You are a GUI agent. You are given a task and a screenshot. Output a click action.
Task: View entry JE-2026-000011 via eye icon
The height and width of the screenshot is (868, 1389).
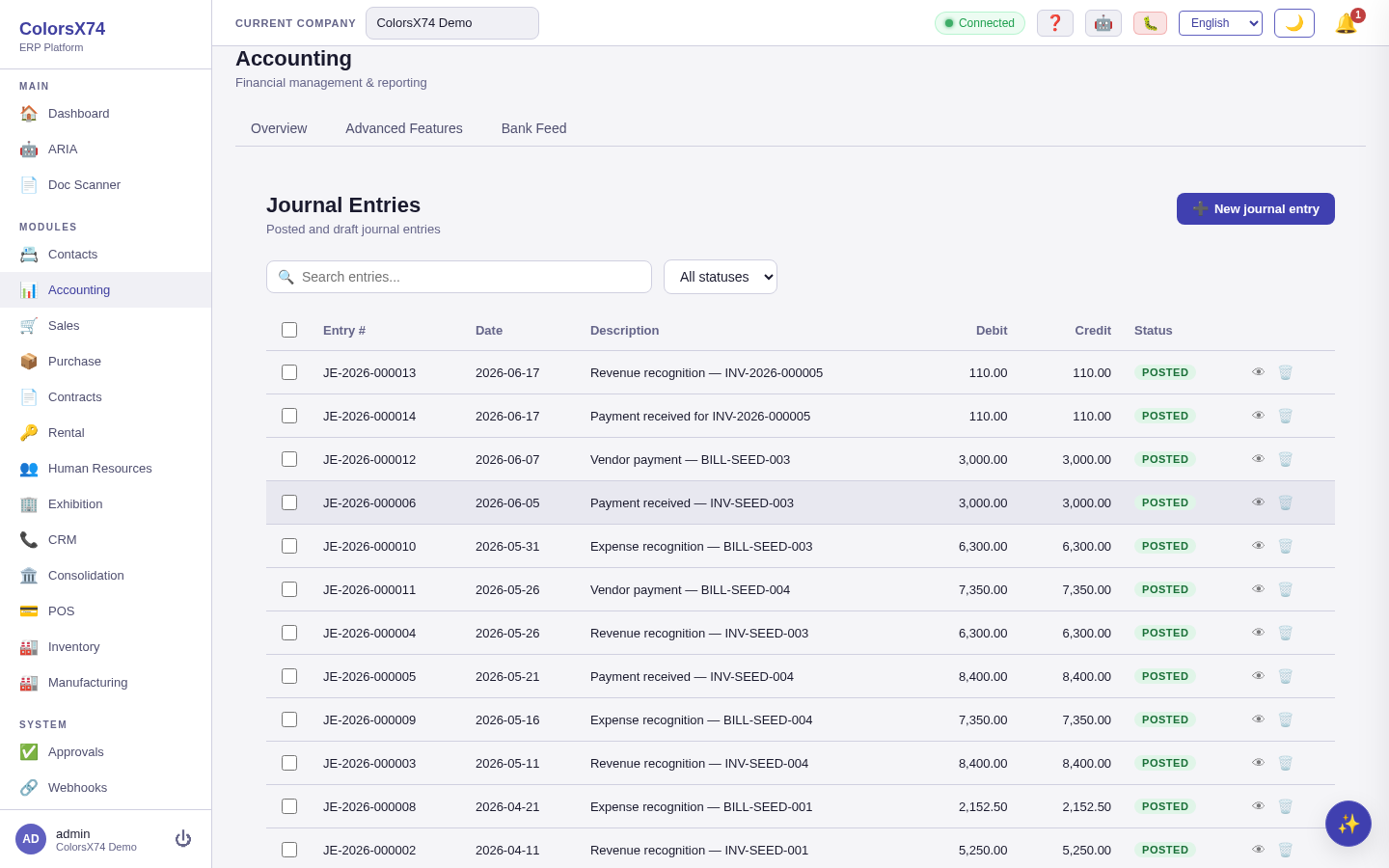pyautogui.click(x=1259, y=589)
